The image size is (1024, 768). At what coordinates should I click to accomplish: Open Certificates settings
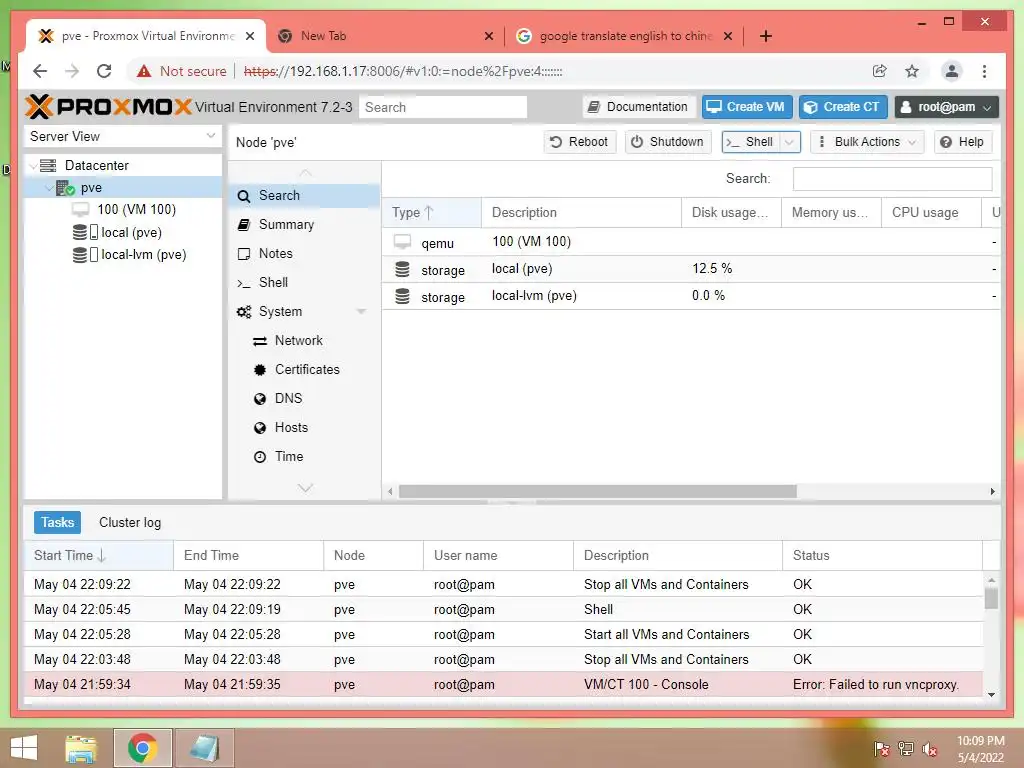[x=304, y=369]
